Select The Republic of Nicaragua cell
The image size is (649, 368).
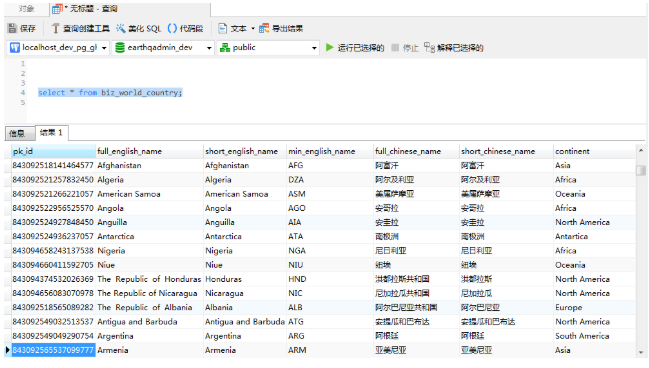coord(149,293)
